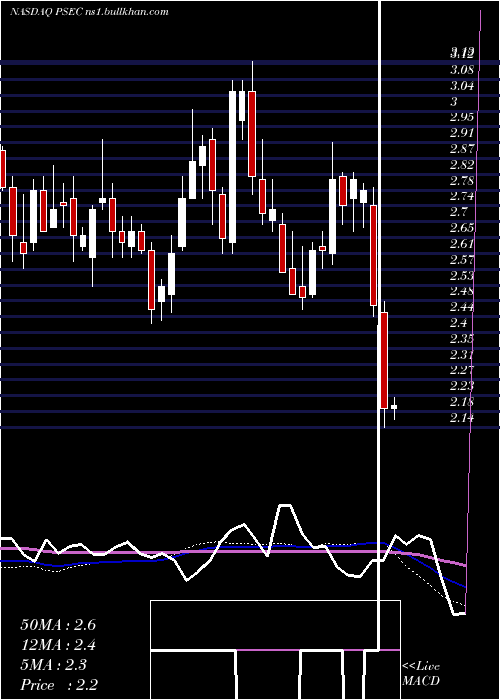
Task: Click the 2.78 price axis label
Action: coord(462,181)
